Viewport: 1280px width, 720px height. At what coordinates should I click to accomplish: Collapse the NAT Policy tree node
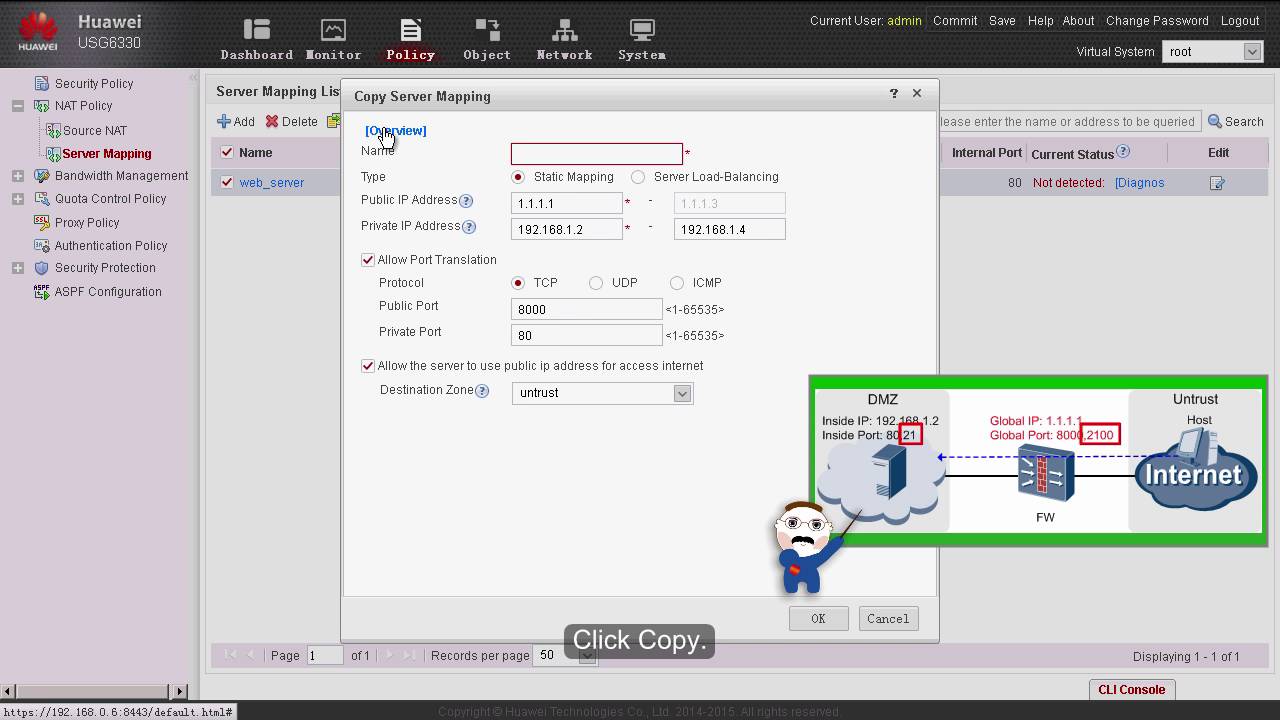[18, 106]
